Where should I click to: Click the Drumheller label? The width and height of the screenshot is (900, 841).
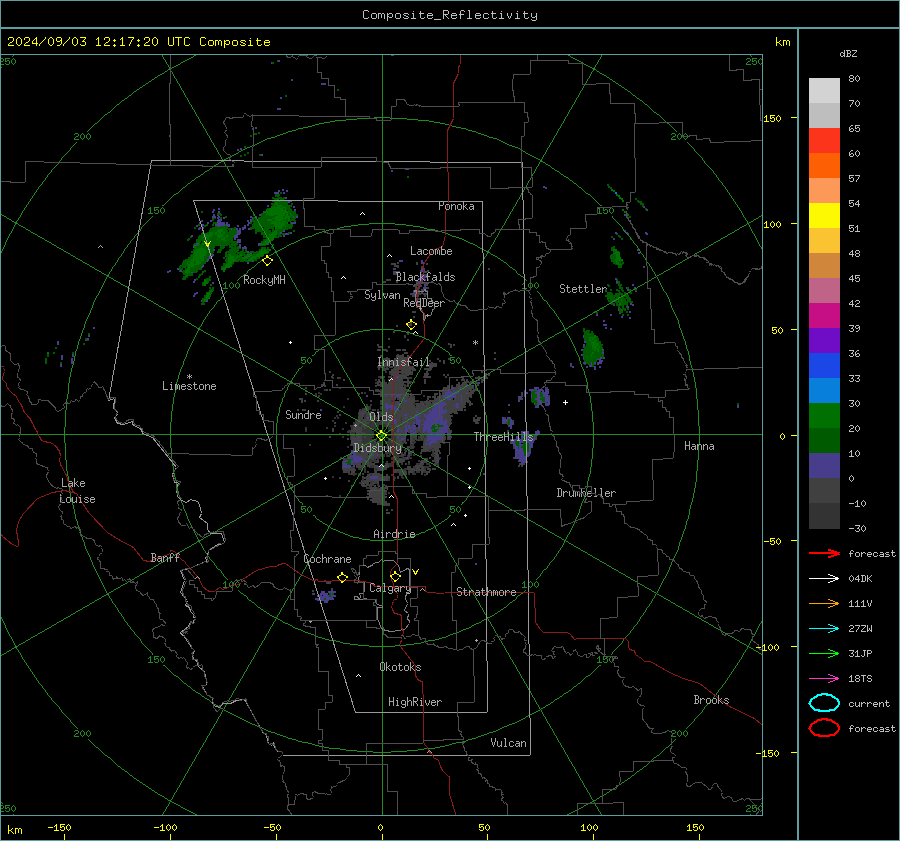(586, 493)
